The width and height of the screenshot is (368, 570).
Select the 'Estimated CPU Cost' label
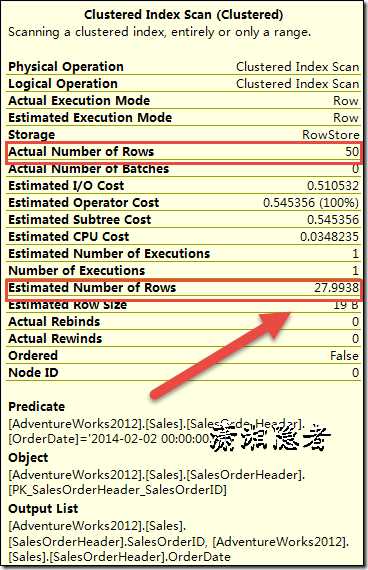pos(68,237)
